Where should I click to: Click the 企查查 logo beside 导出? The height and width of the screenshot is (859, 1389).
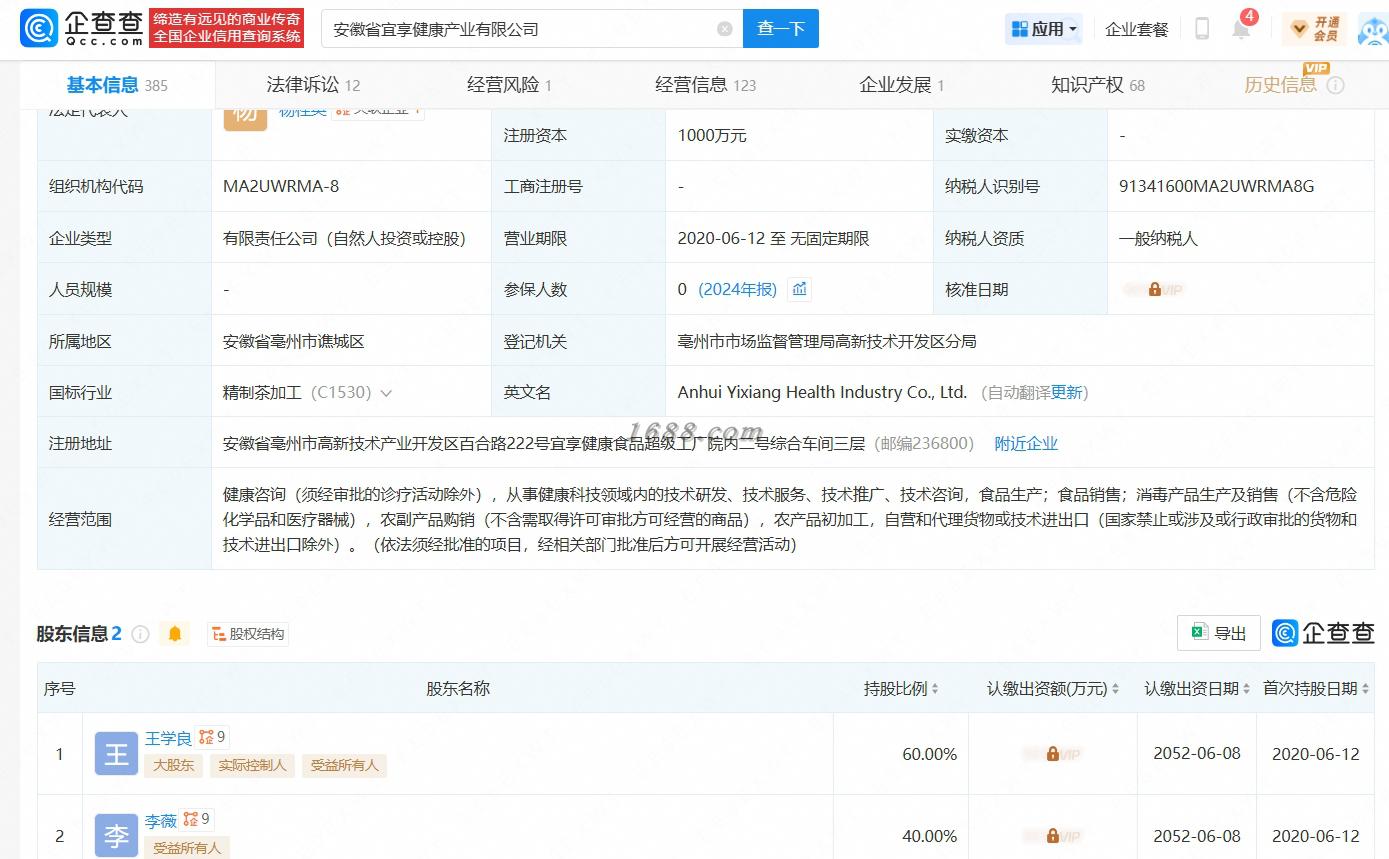coord(1323,633)
